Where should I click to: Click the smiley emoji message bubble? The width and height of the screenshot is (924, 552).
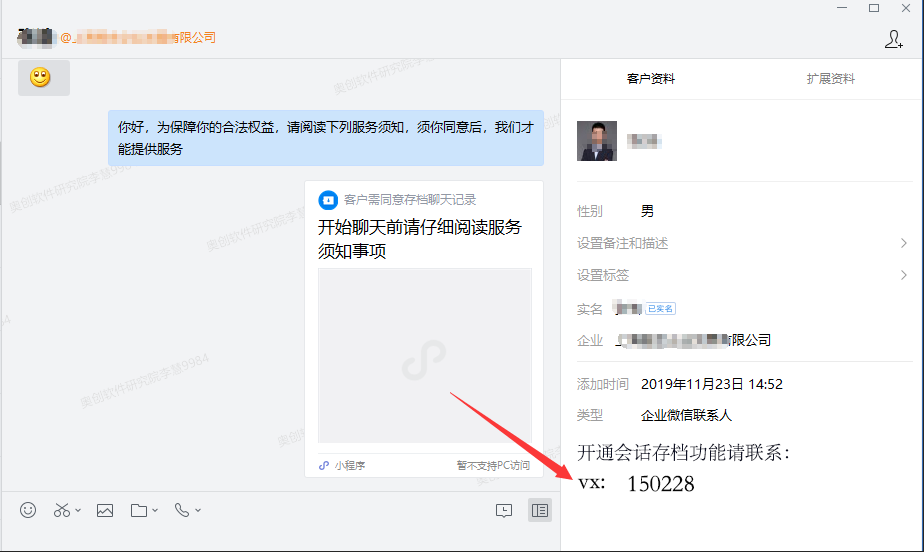[x=44, y=78]
